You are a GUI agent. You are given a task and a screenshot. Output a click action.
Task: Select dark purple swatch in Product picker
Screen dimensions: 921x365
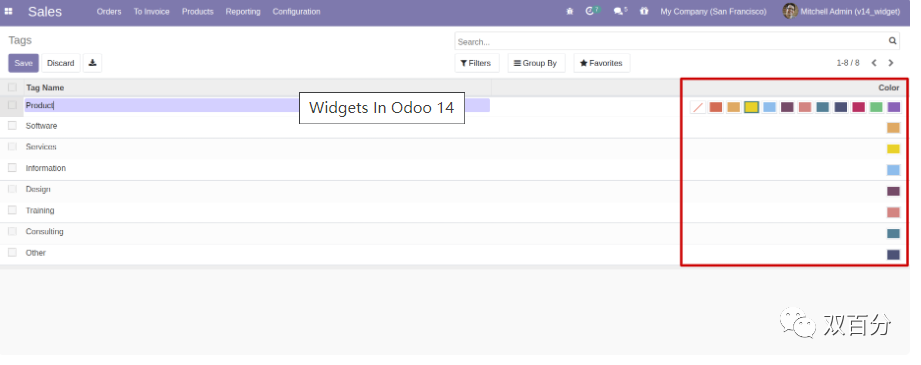click(787, 107)
